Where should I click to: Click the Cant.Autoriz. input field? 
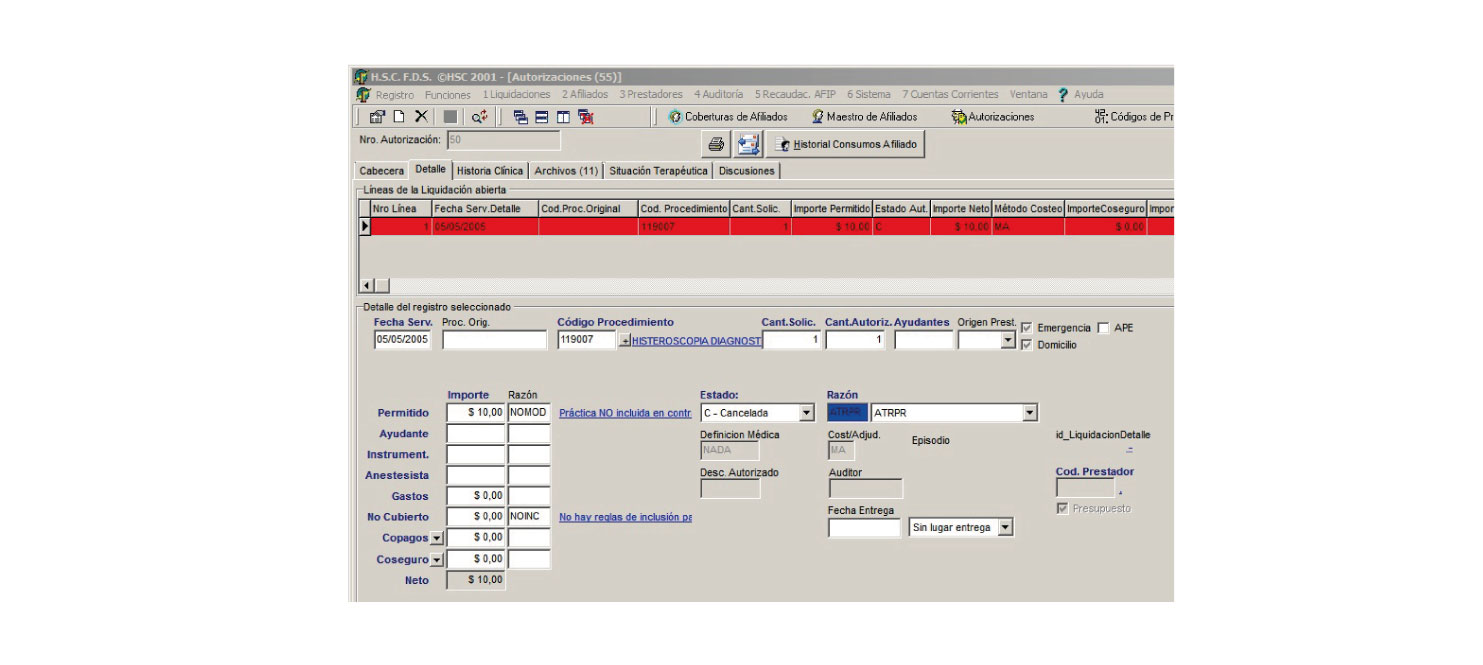click(x=855, y=340)
